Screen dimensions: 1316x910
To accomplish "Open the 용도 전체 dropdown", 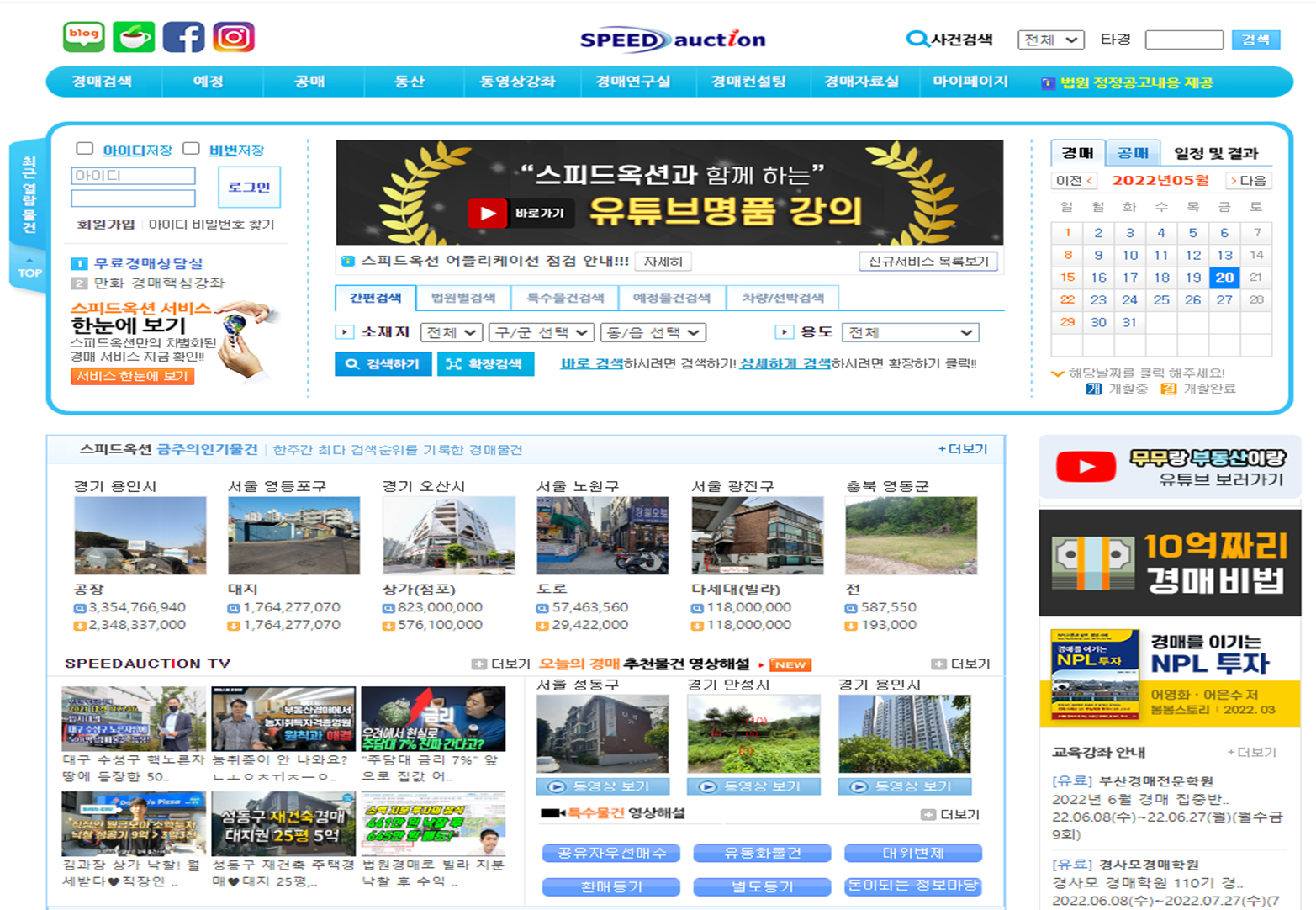I will coord(911,332).
